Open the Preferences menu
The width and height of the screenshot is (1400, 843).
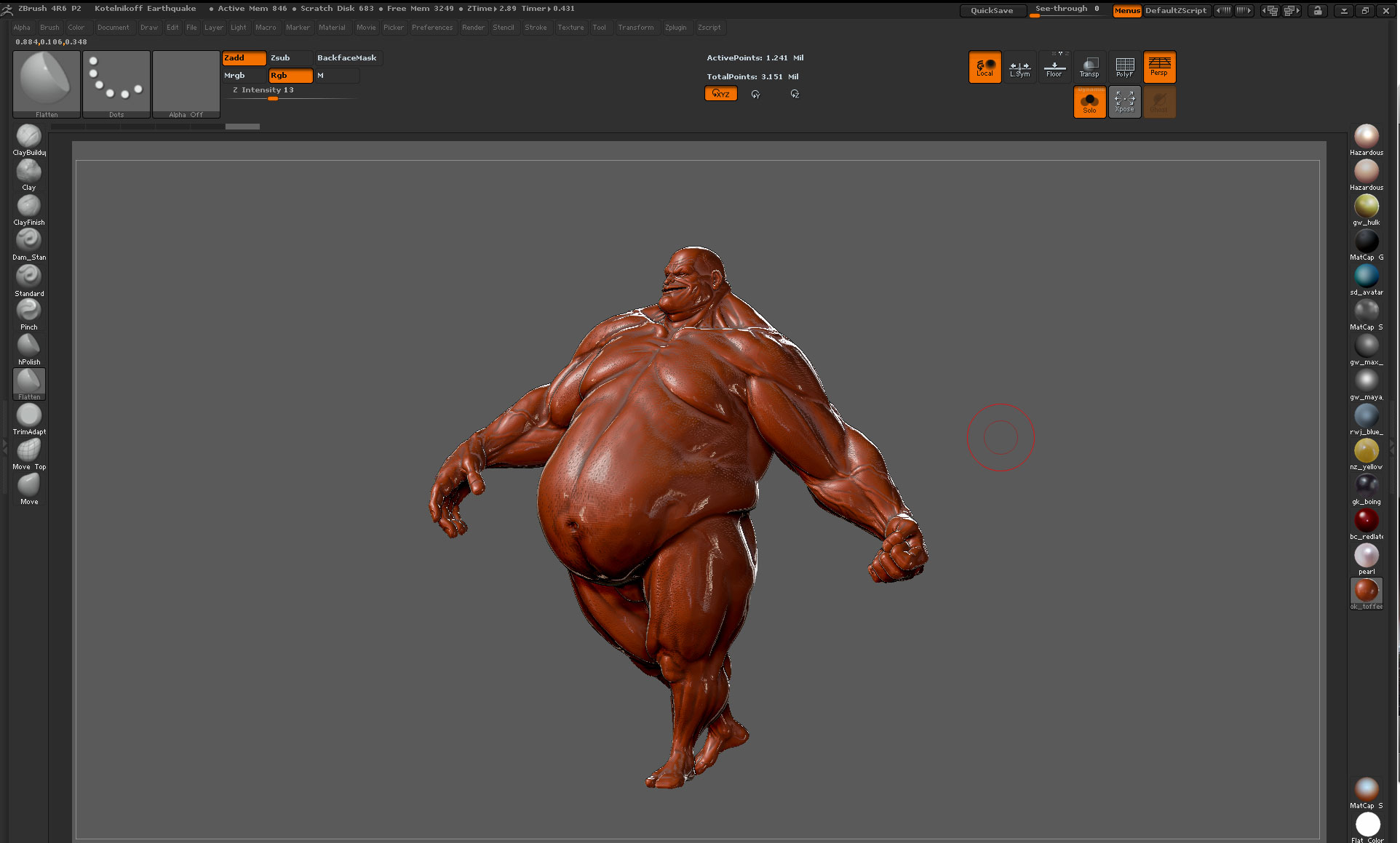(x=431, y=28)
